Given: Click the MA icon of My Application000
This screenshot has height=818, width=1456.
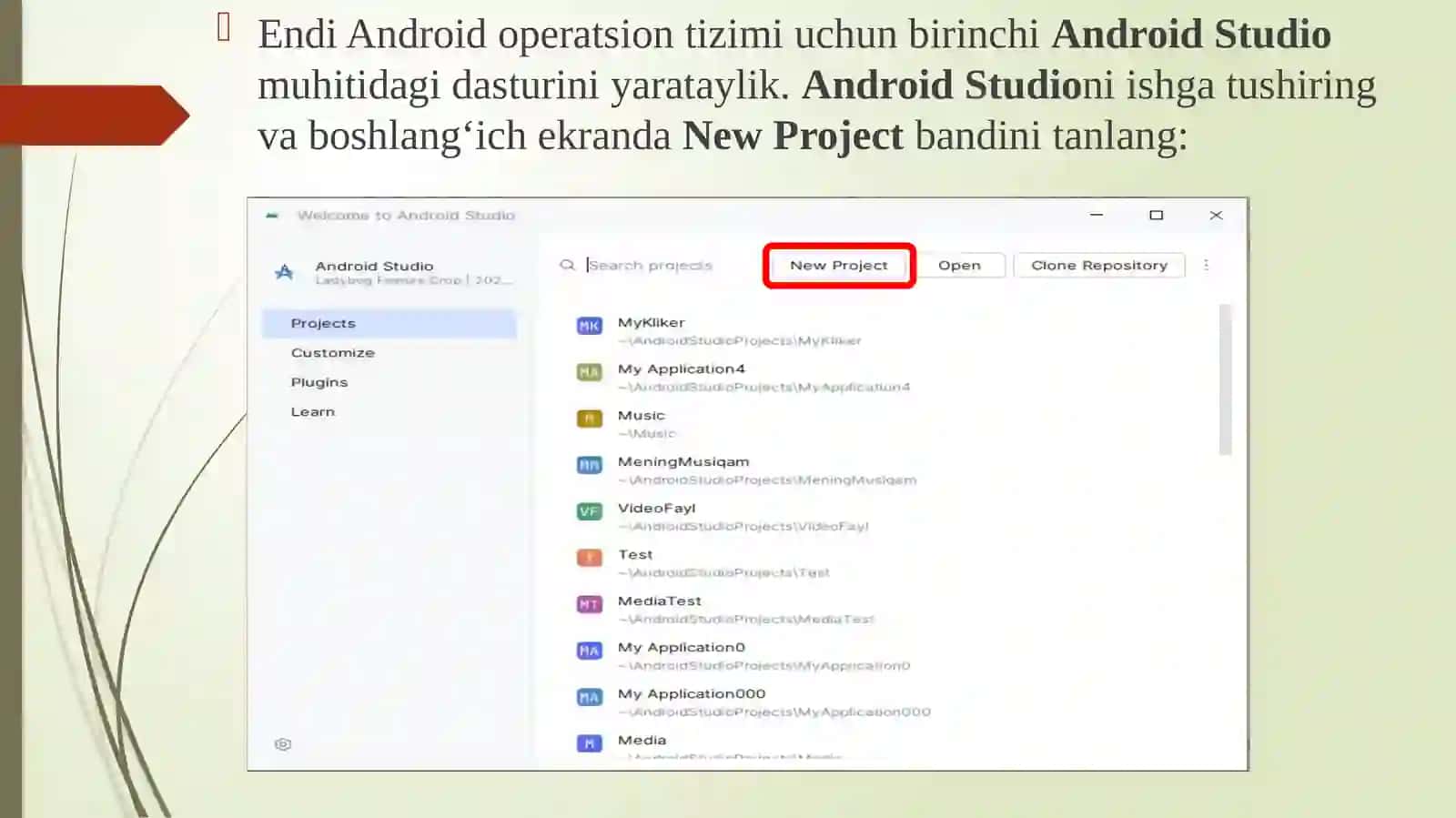Looking at the screenshot, I should click(x=590, y=697).
